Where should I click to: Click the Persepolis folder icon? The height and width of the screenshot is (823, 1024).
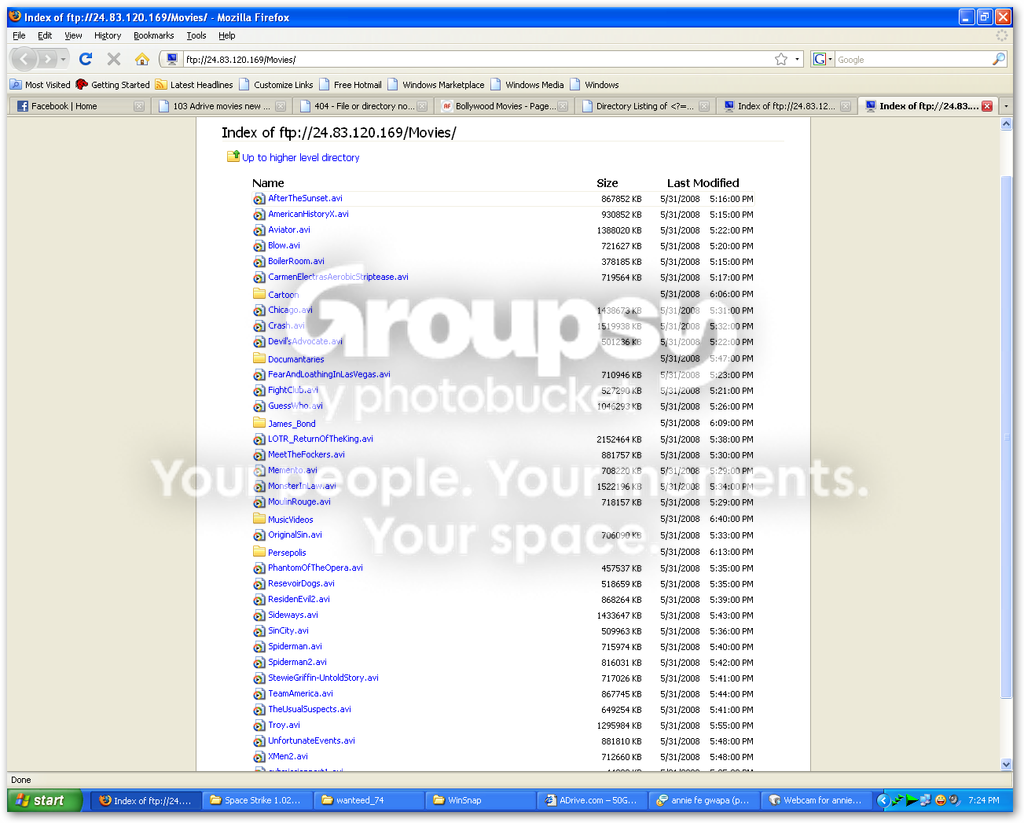point(259,551)
